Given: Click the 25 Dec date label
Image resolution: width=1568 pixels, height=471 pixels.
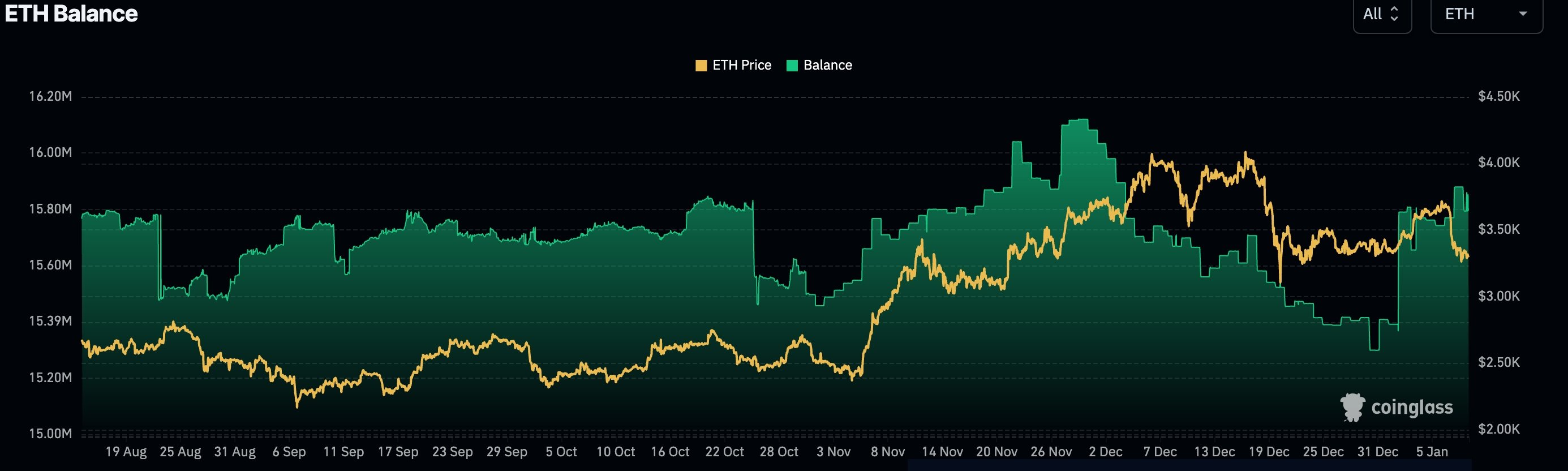Looking at the screenshot, I should [1324, 452].
